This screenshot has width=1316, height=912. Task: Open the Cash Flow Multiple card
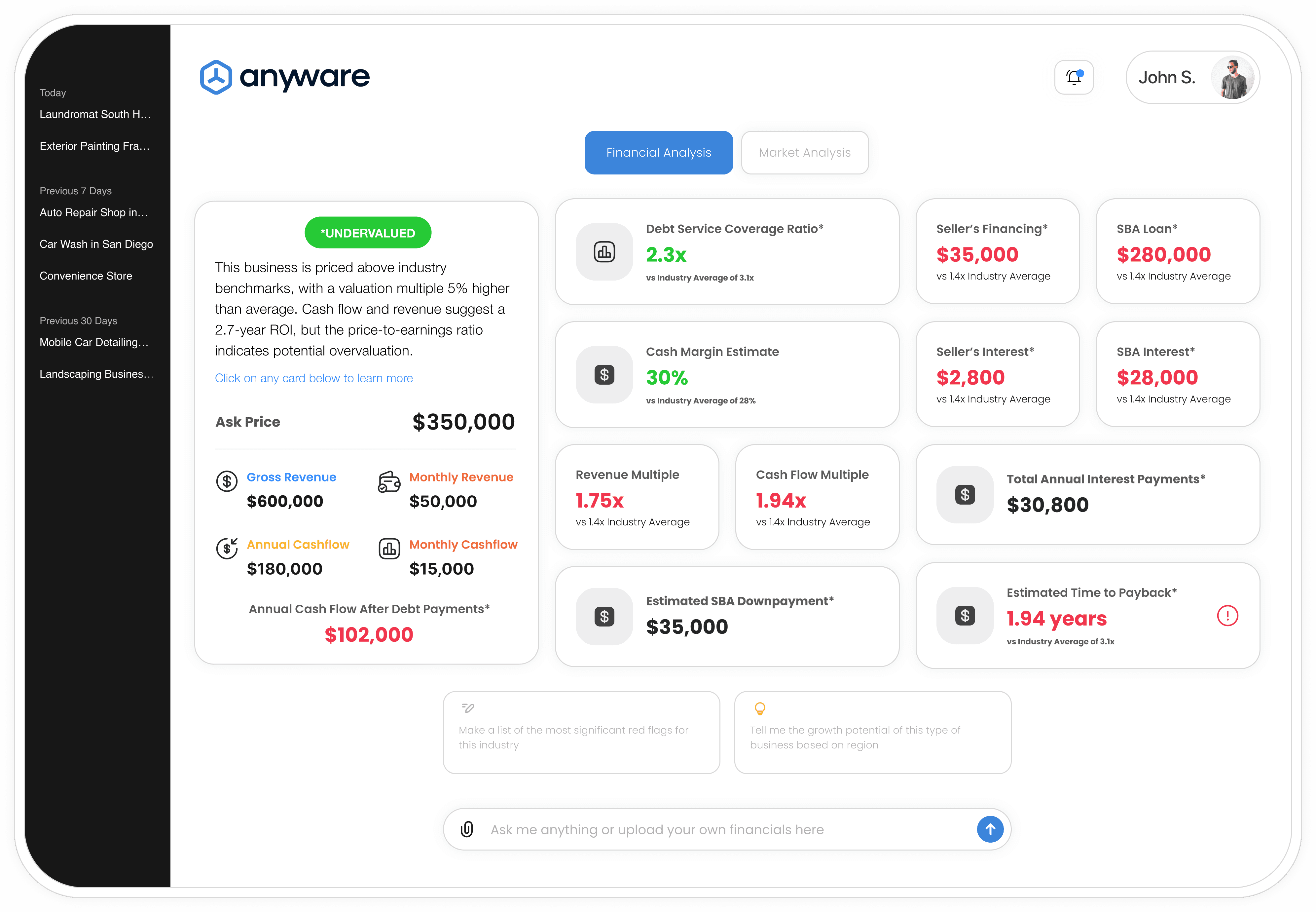pyautogui.click(x=817, y=497)
